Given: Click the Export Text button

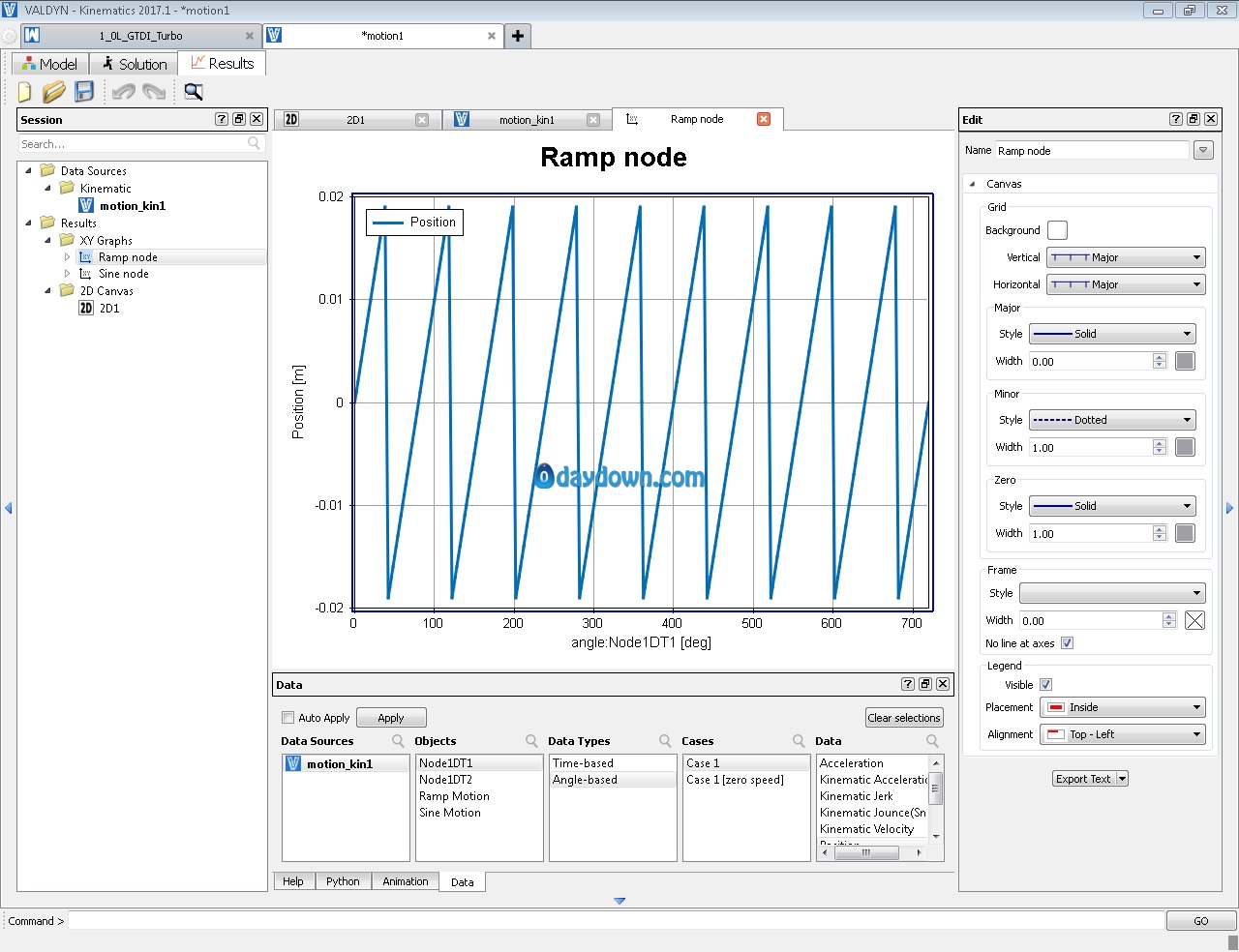Looking at the screenshot, I should click(x=1083, y=779).
